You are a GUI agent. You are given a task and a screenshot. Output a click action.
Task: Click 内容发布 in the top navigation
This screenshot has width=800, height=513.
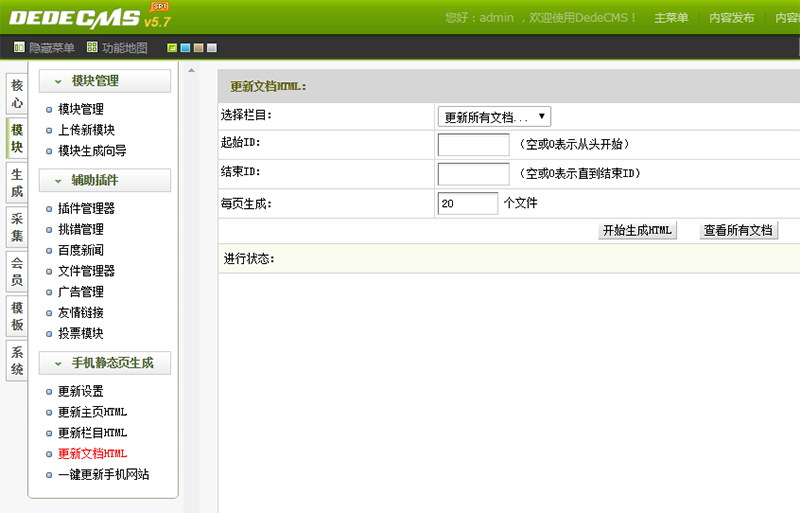(731, 18)
